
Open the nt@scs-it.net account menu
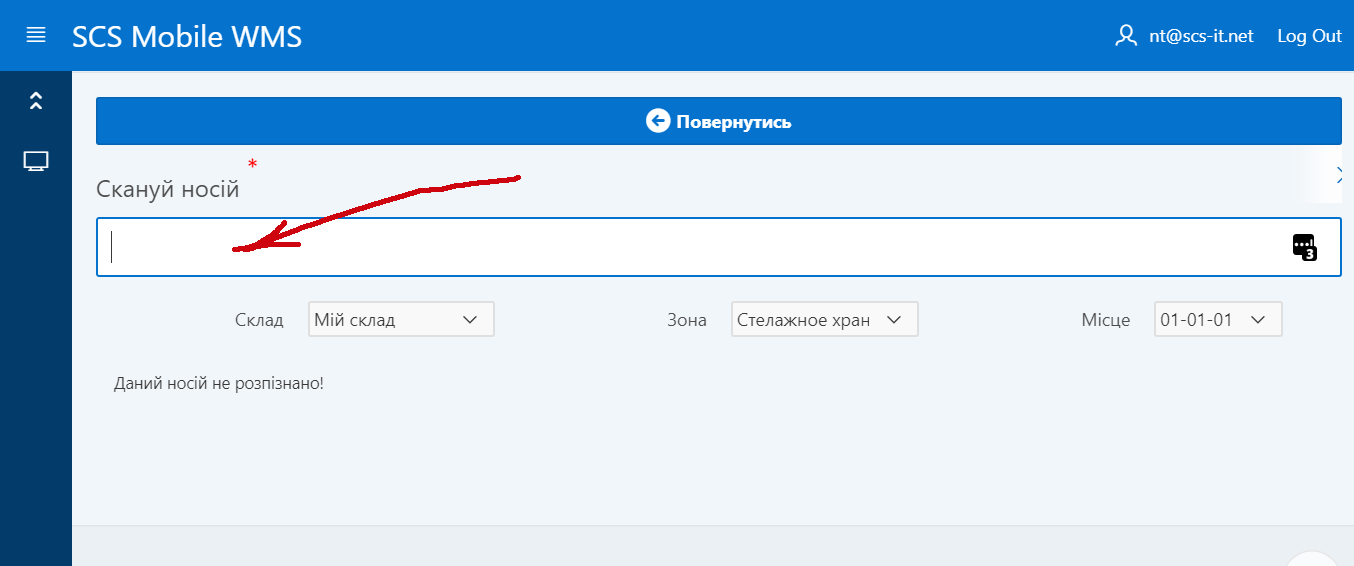[1201, 36]
